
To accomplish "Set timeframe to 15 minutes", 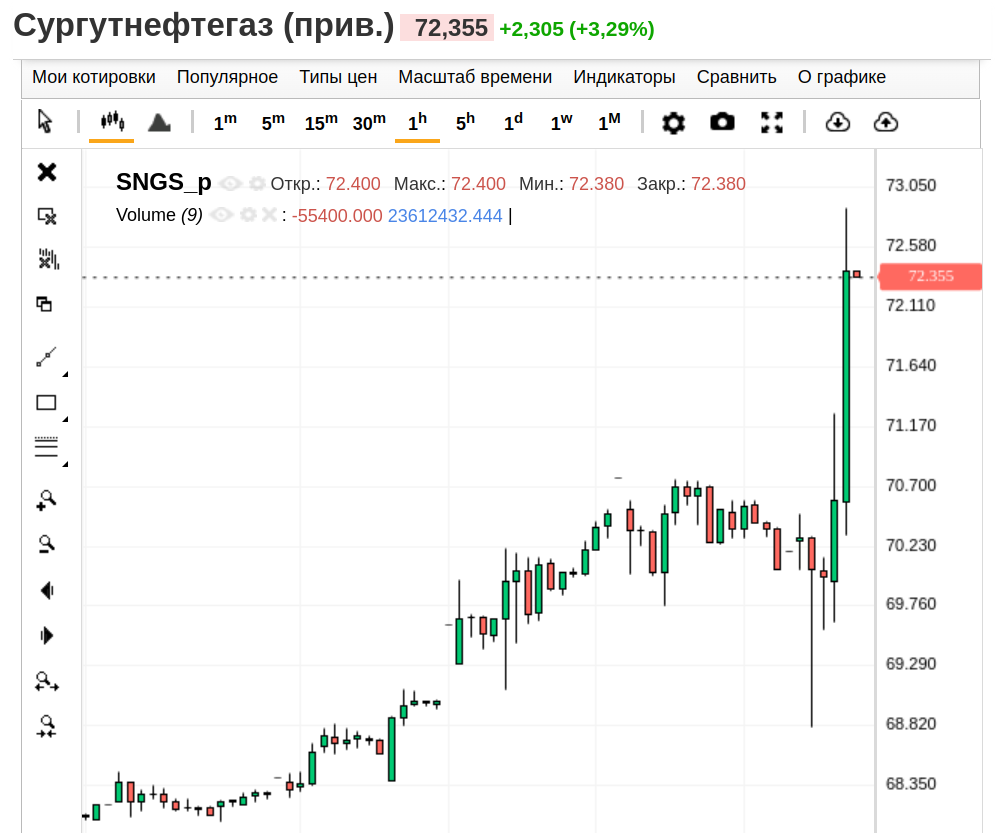I will [321, 121].
